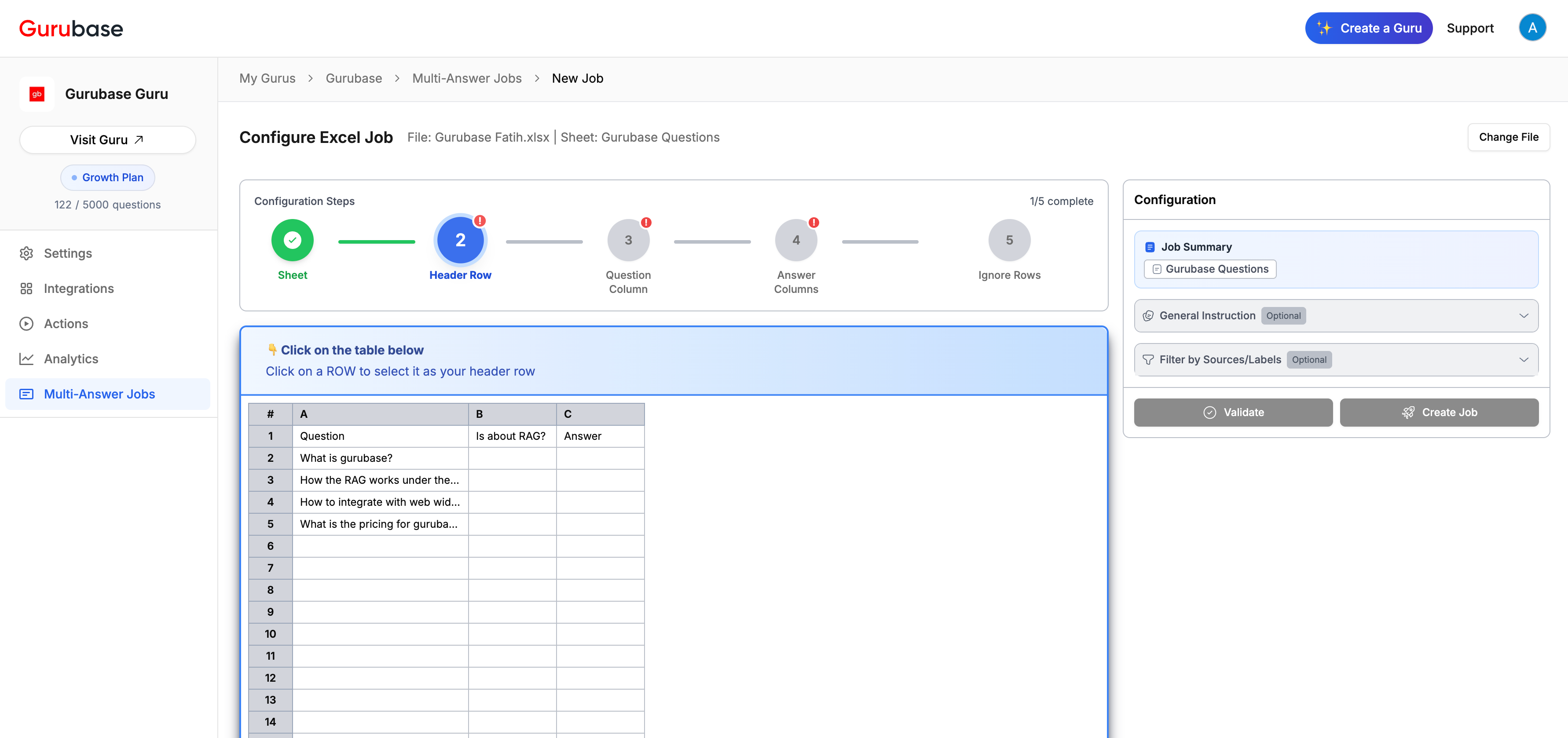The height and width of the screenshot is (738, 1568).
Task: Navigate to My Gurus breadcrumb link
Action: 267,78
